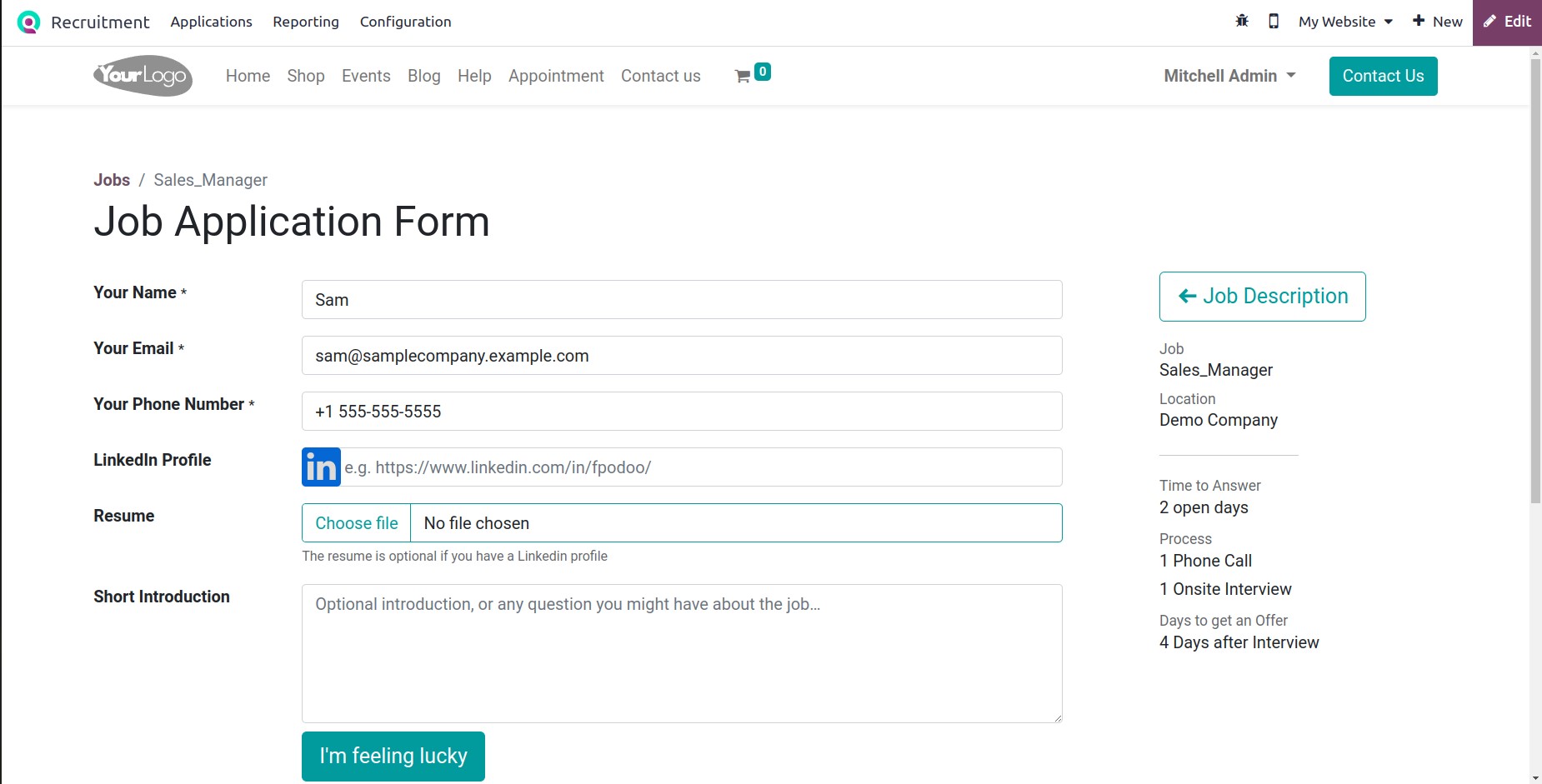Click the pencil Edit button
The image size is (1542, 784).
click(1507, 22)
